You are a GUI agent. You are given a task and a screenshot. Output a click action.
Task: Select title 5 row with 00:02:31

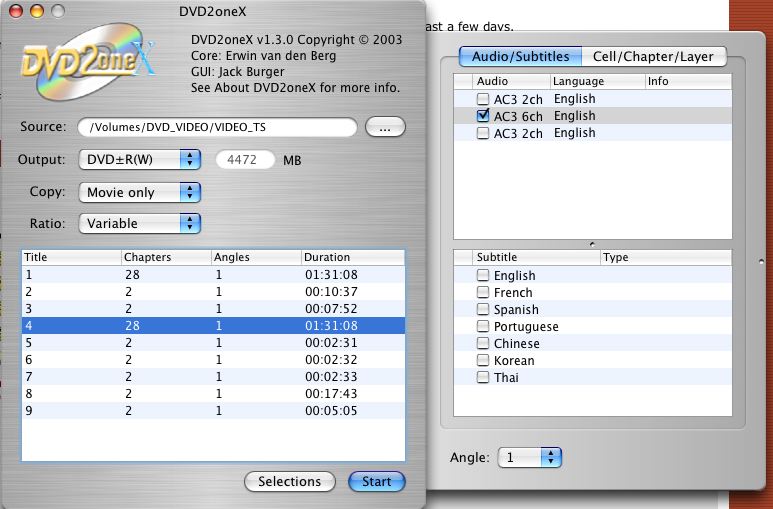click(213, 342)
